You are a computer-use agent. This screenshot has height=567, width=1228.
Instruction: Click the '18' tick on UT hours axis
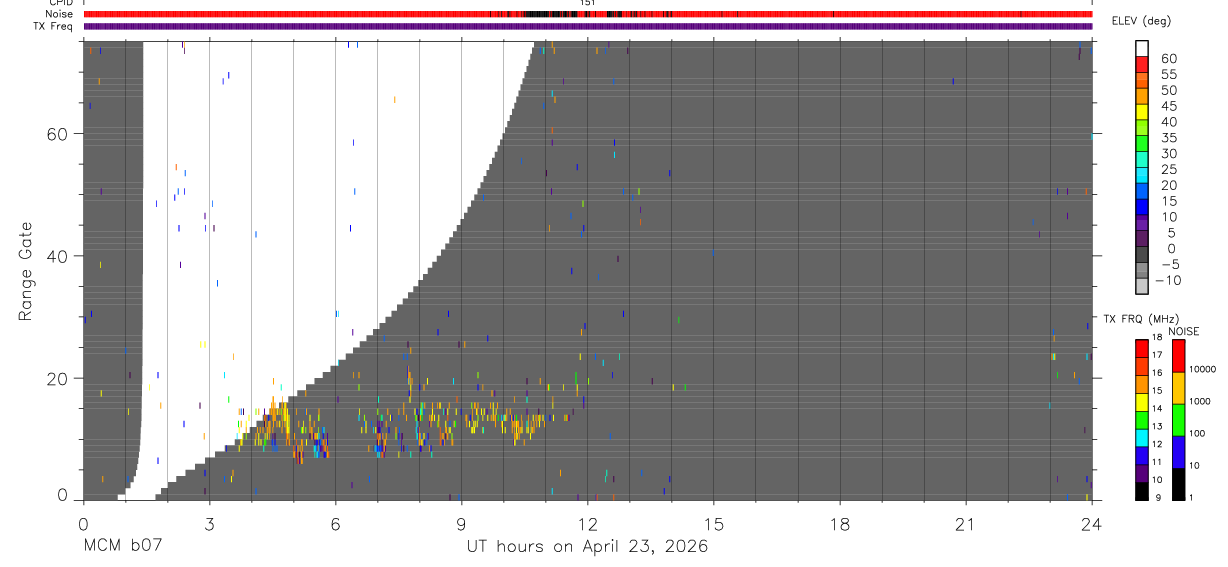pos(840,524)
